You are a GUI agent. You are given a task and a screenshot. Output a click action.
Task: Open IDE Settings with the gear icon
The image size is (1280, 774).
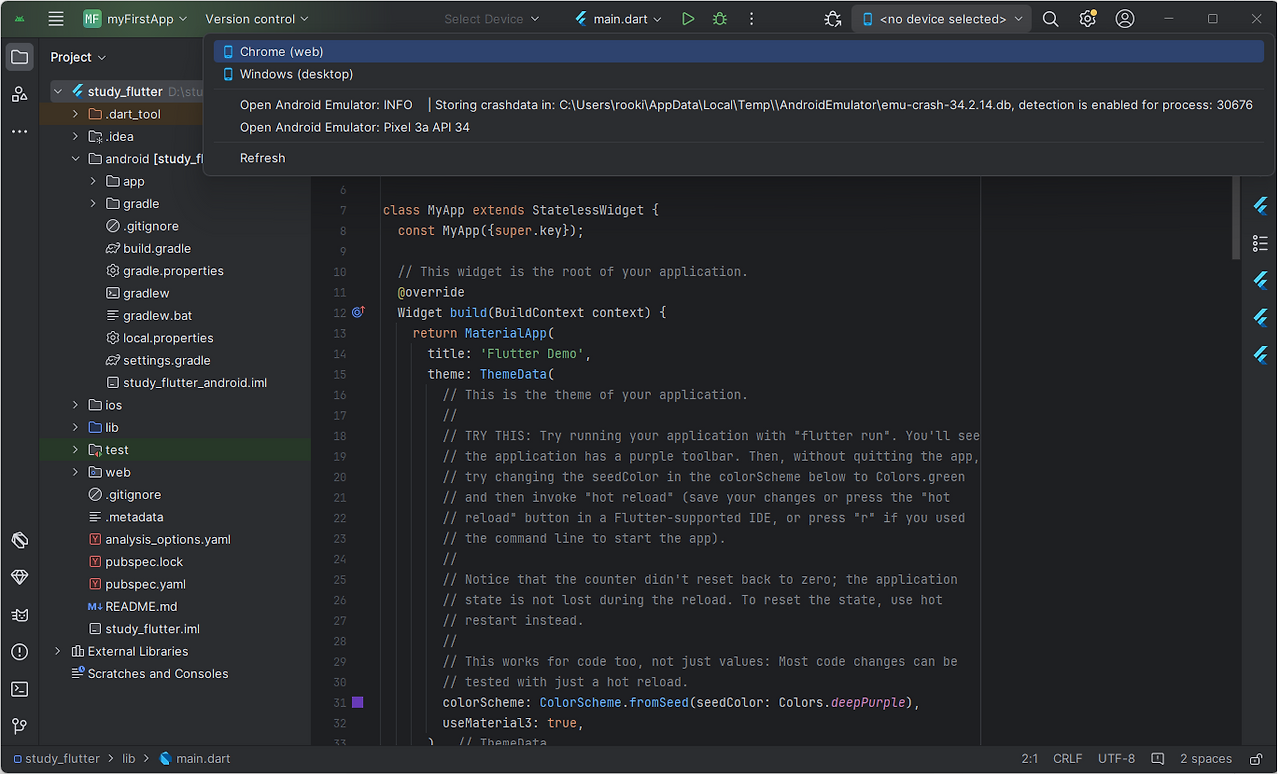[x=1087, y=18]
